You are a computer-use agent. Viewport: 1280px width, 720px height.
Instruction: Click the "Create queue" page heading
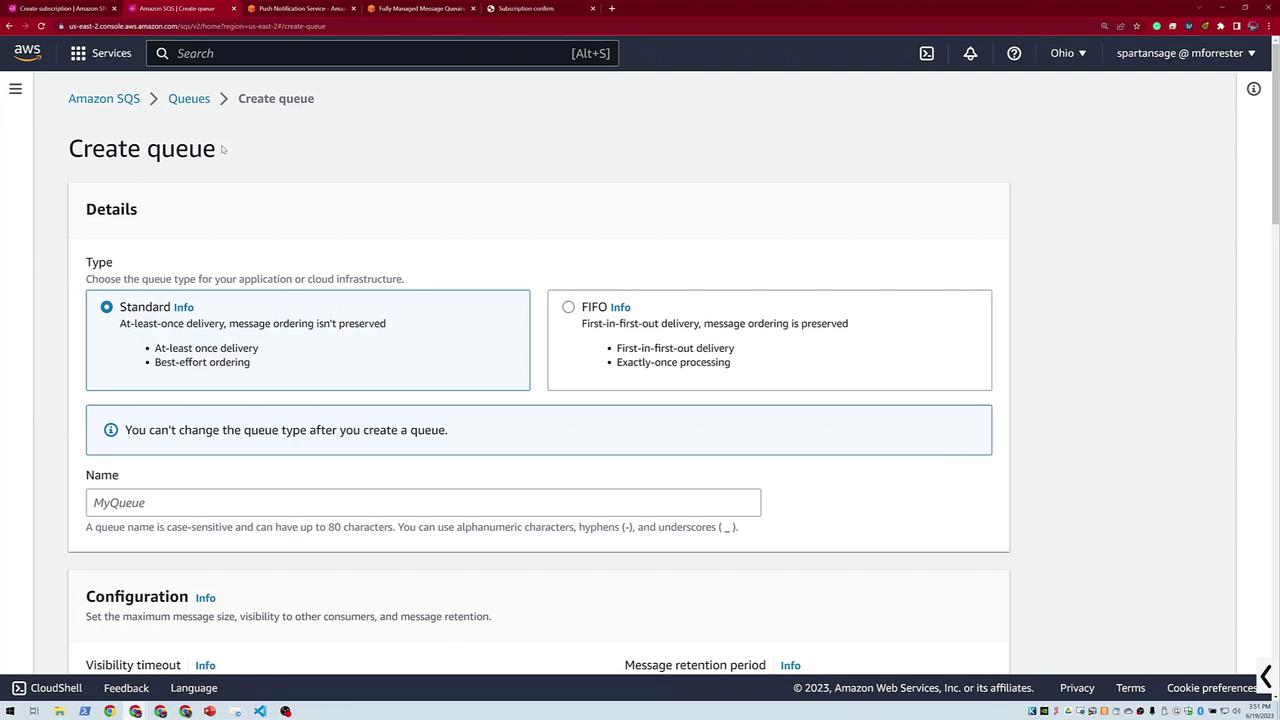(142, 148)
